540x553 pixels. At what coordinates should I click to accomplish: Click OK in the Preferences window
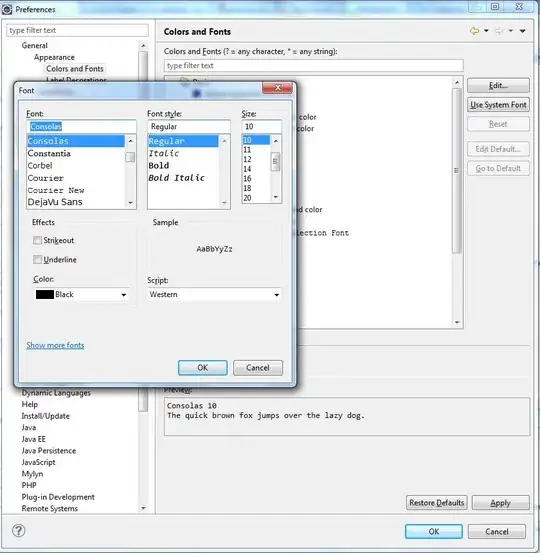[x=433, y=531]
